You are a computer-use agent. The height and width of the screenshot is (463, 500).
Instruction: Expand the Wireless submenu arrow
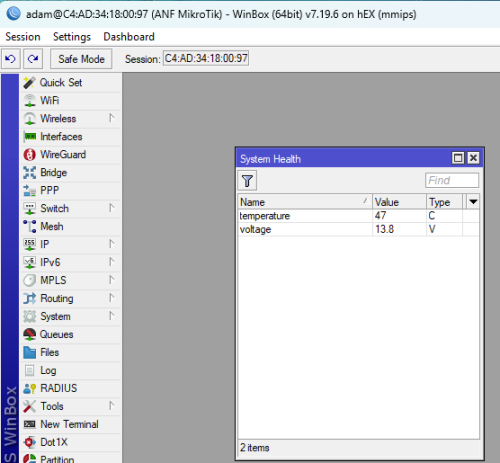(x=112, y=118)
